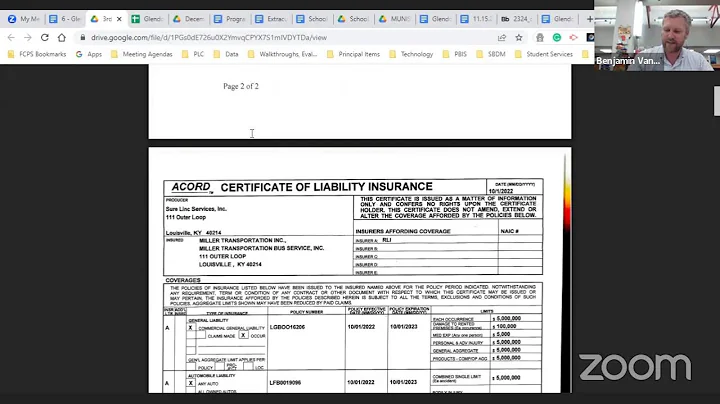
Task: Click the certificate date 10/1/2022
Action: [501, 191]
